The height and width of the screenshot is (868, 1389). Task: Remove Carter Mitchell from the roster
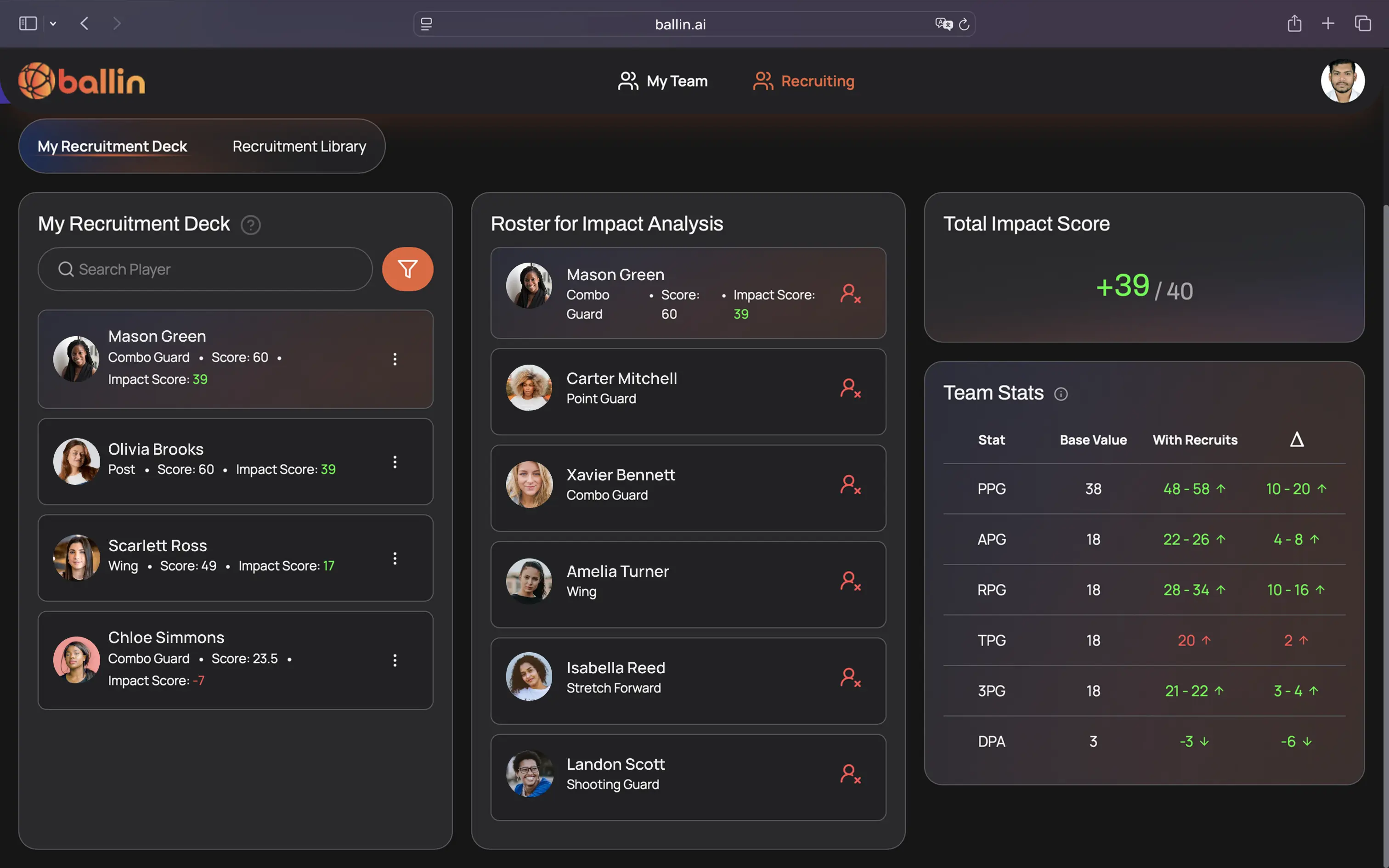pyautogui.click(x=850, y=389)
